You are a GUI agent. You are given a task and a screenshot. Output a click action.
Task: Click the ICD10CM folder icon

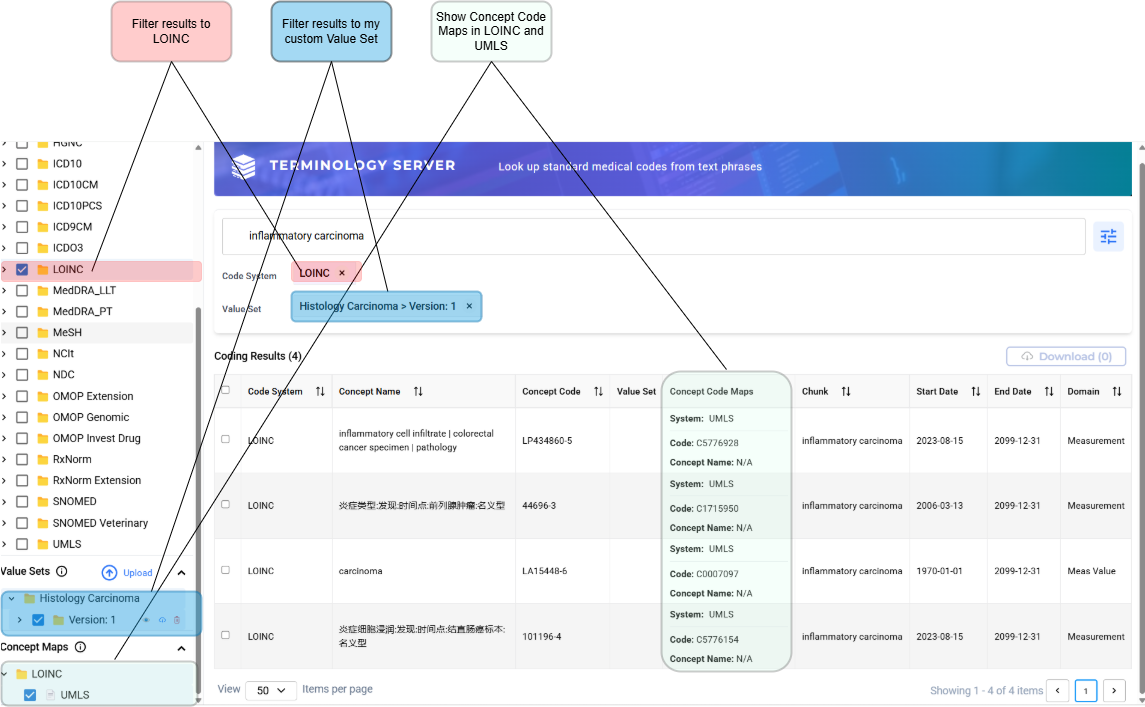click(43, 185)
